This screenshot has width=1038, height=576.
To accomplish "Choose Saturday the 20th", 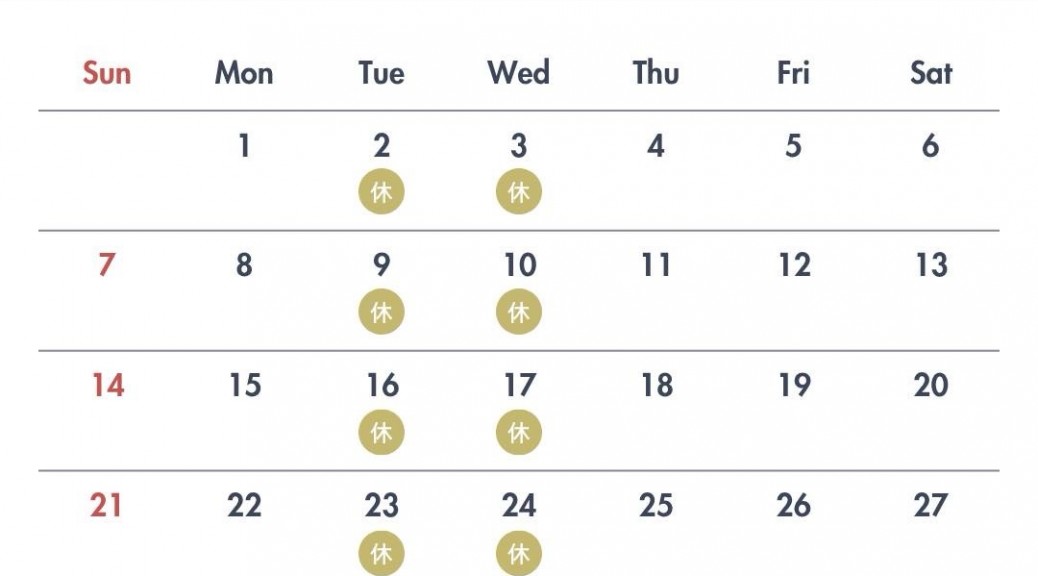I will pos(931,386).
